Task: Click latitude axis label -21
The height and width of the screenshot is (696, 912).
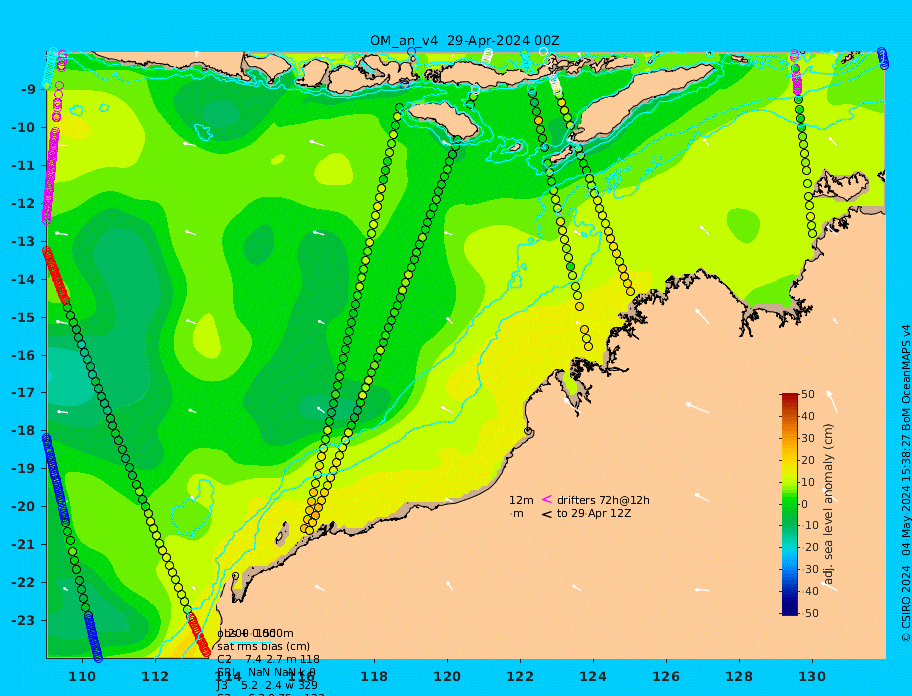Action: (x=24, y=545)
